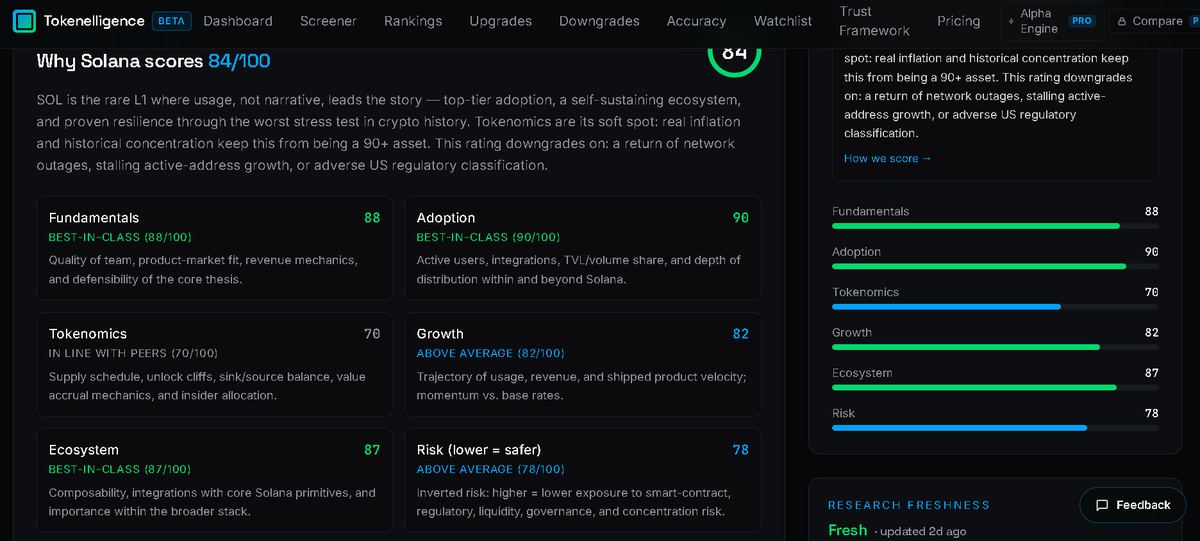The height and width of the screenshot is (541, 1200).
Task: Click the 82 score in Growth card
Action: [x=740, y=333]
